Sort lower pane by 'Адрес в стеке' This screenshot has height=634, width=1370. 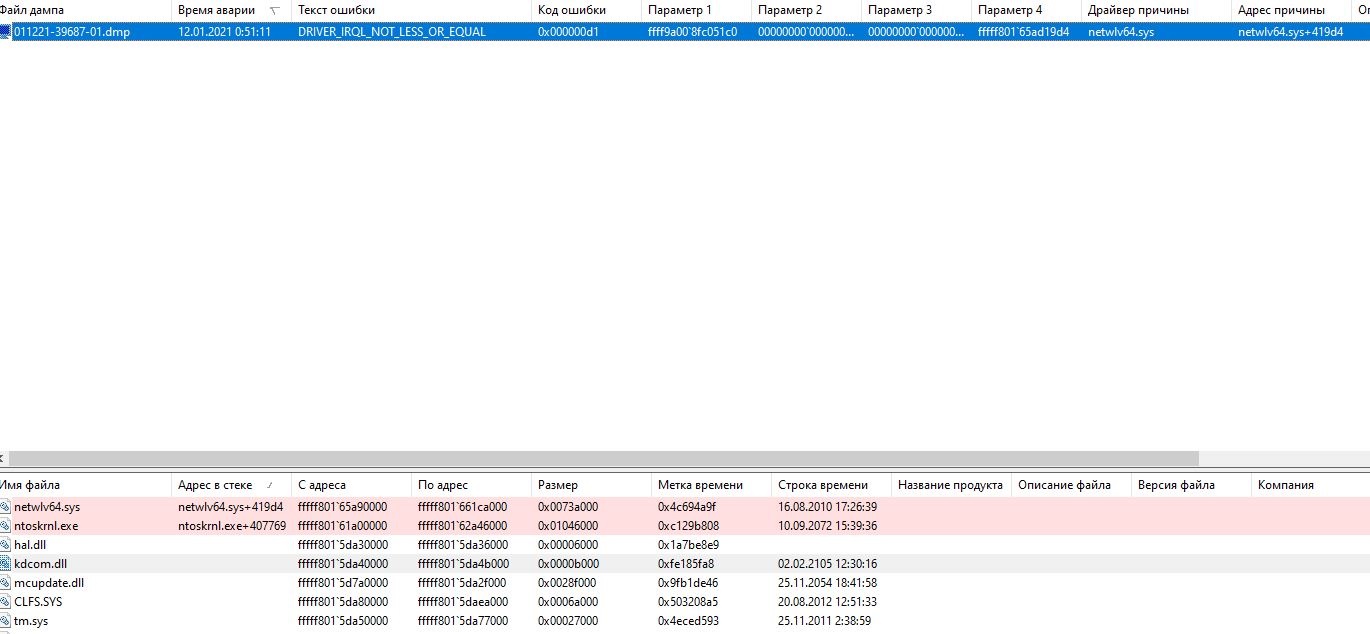pos(232,485)
